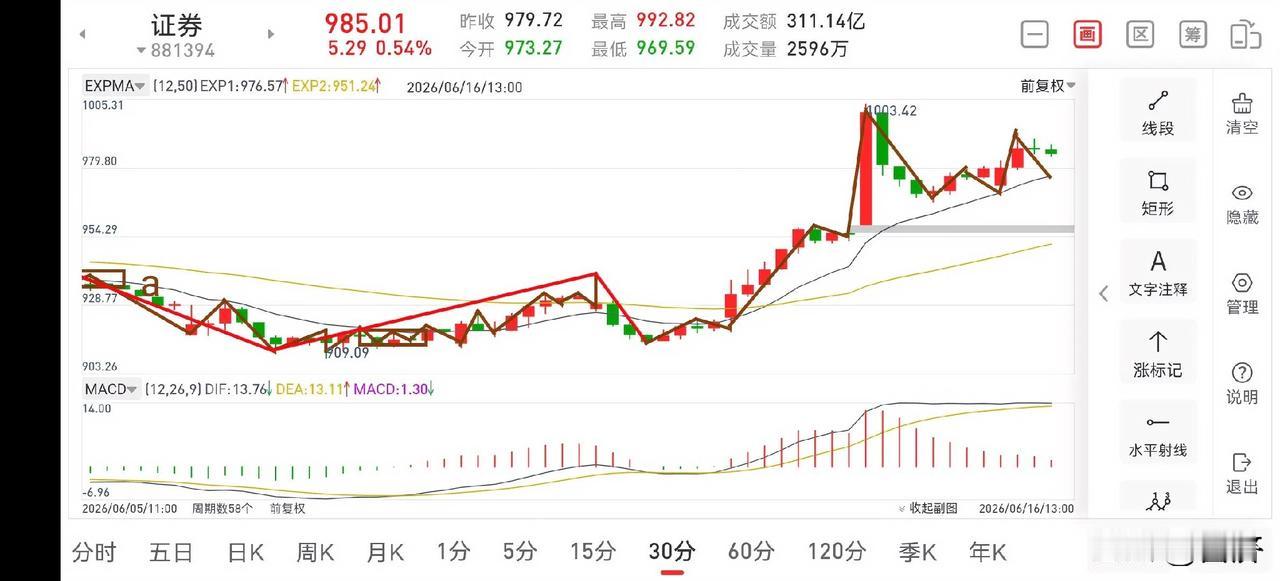The image size is (1280, 581).
Task: Switch to 15分 fifteen-minute tab
Action: coord(593,551)
